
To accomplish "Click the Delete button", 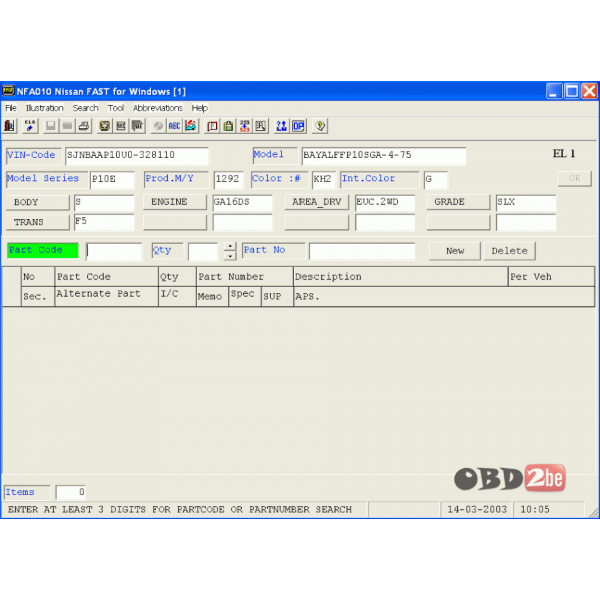I will [x=509, y=251].
